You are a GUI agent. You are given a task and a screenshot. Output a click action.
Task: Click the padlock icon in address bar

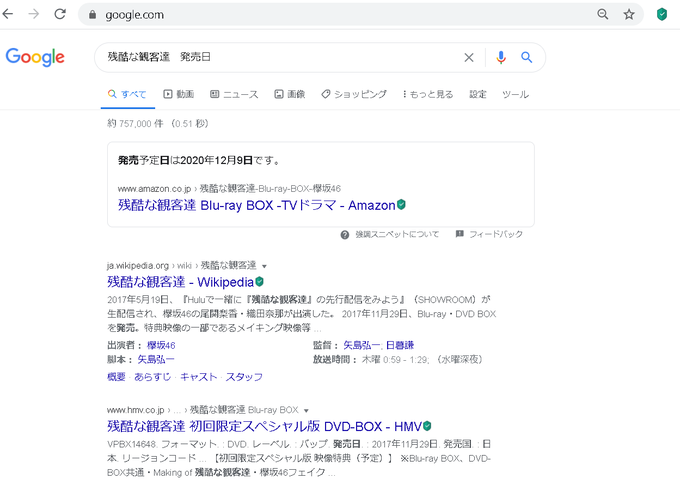click(92, 15)
